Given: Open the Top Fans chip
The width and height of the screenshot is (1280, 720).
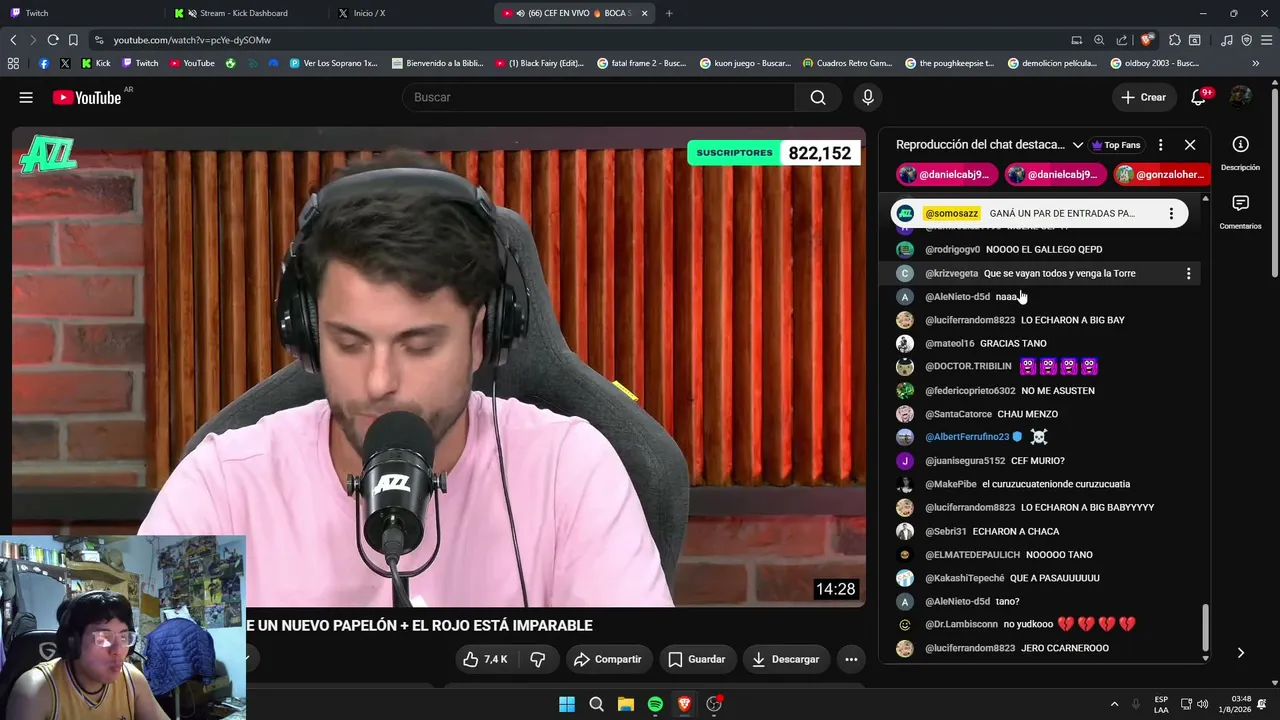Looking at the screenshot, I should click(1116, 145).
